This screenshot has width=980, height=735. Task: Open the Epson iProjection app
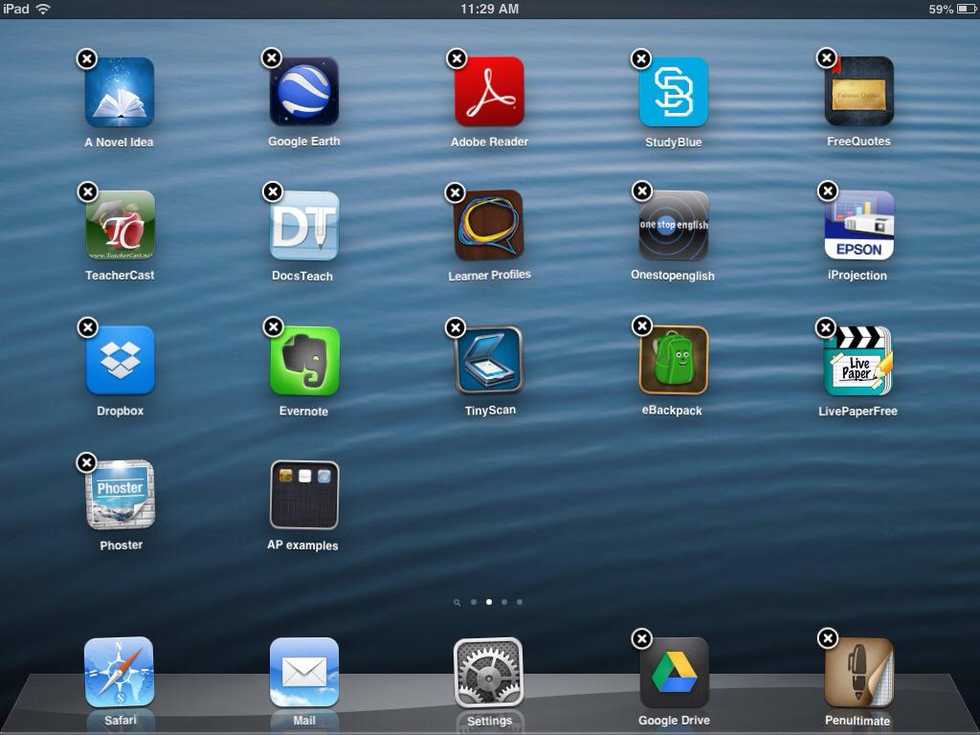click(x=859, y=226)
